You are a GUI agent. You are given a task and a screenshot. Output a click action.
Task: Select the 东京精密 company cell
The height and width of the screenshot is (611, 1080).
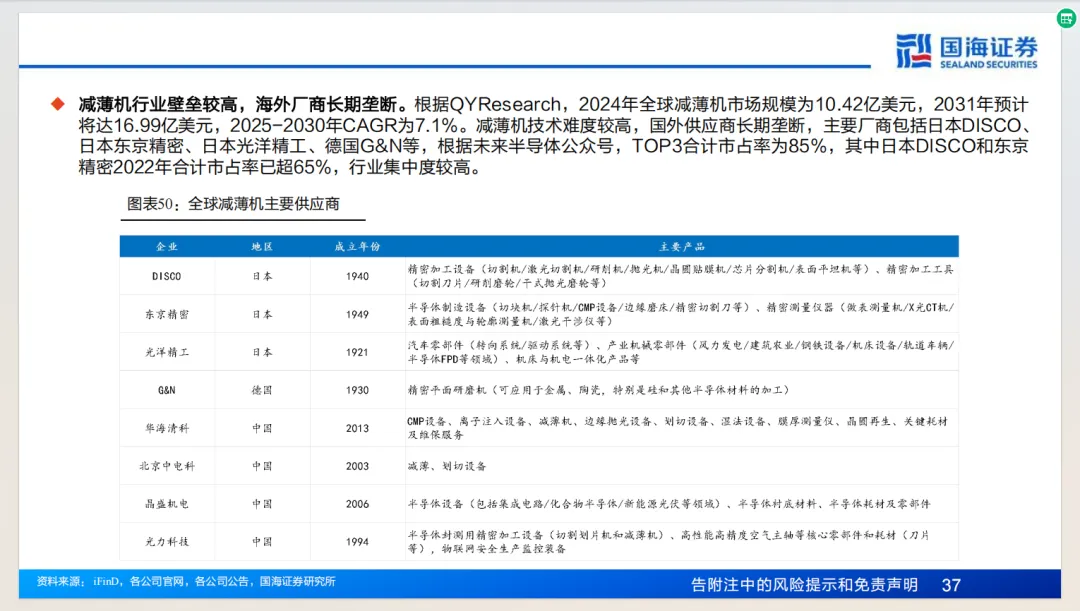click(167, 314)
